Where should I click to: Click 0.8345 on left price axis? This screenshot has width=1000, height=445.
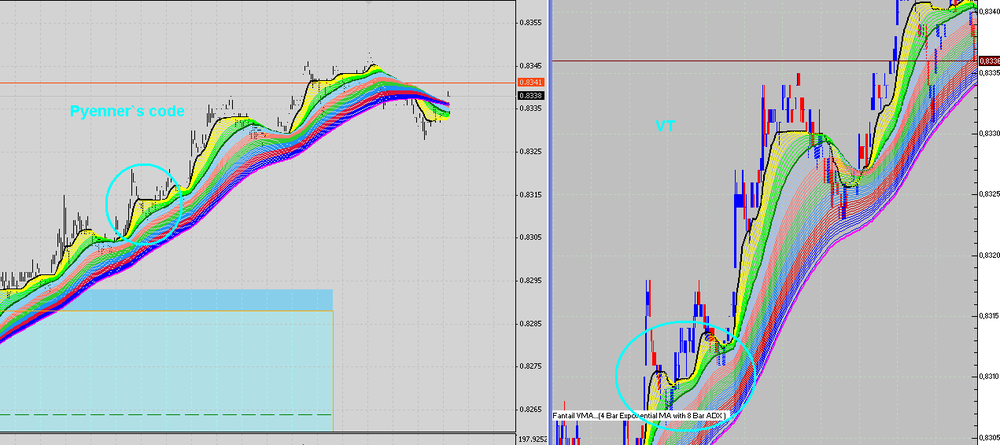(x=531, y=66)
